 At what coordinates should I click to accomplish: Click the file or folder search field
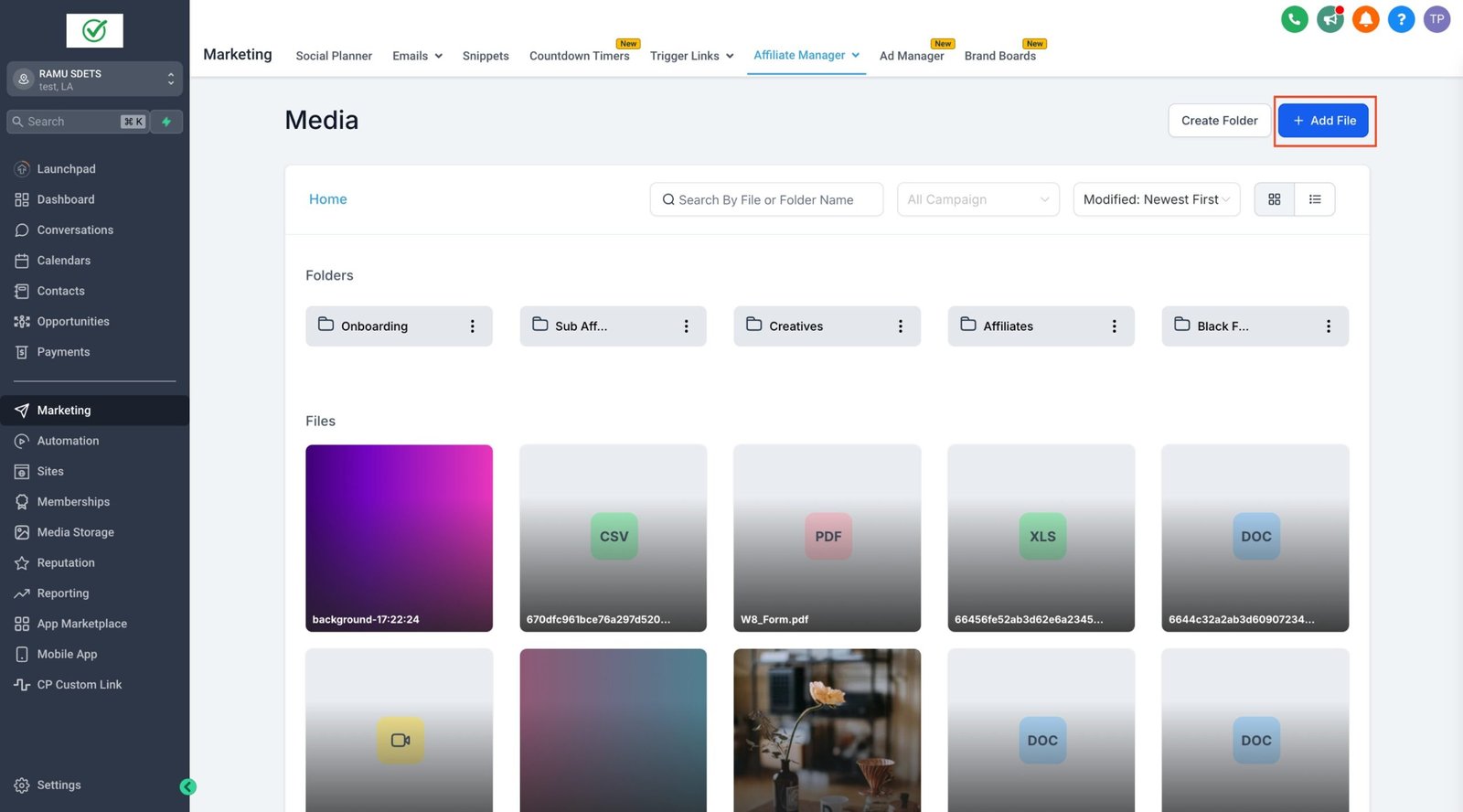pyautogui.click(x=766, y=199)
